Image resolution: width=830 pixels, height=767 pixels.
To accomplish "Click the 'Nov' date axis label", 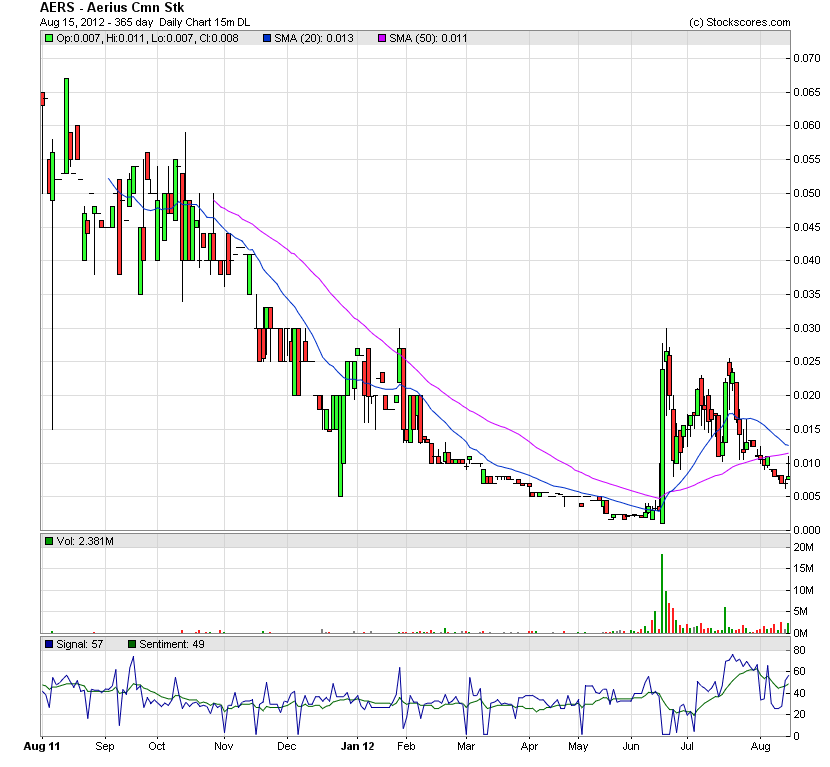I will (x=224, y=746).
